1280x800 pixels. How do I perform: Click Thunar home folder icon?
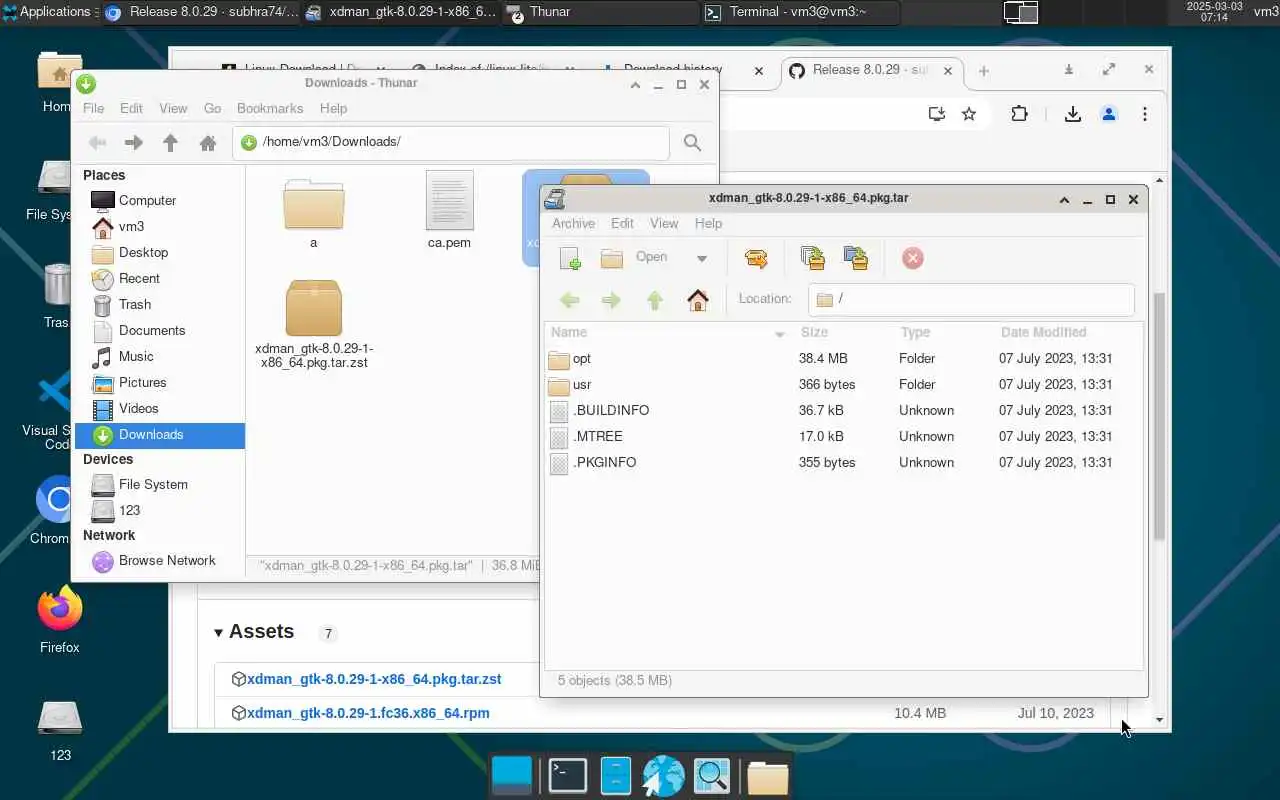pos(208,143)
